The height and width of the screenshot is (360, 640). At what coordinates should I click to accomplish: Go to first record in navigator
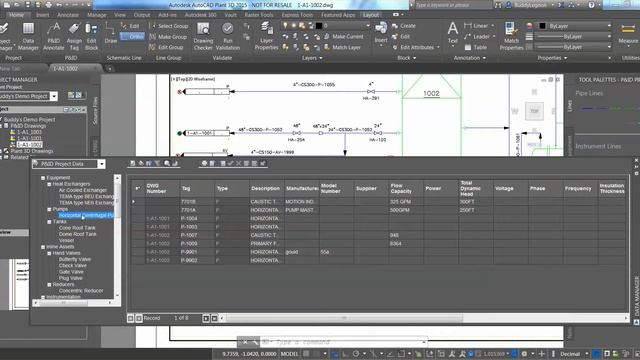click(131, 318)
